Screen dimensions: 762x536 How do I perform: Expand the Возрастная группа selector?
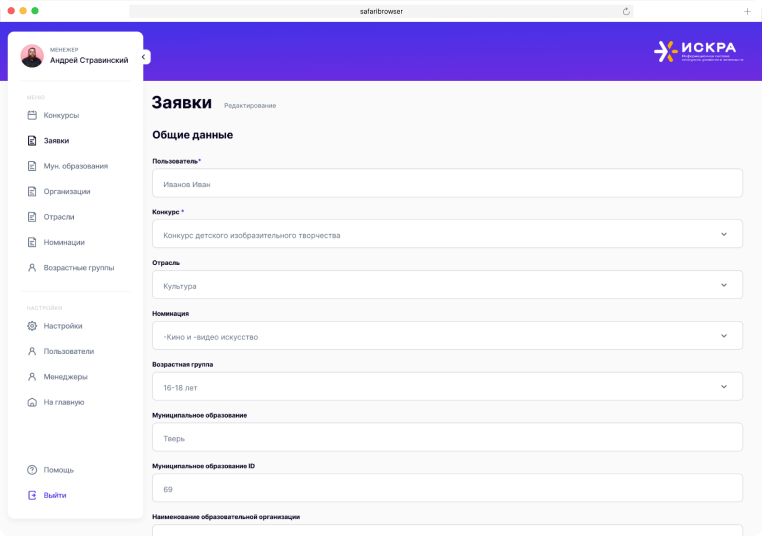tap(723, 386)
